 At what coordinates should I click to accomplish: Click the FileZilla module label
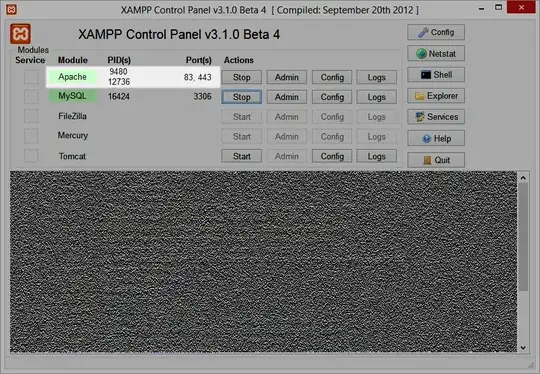(72, 116)
